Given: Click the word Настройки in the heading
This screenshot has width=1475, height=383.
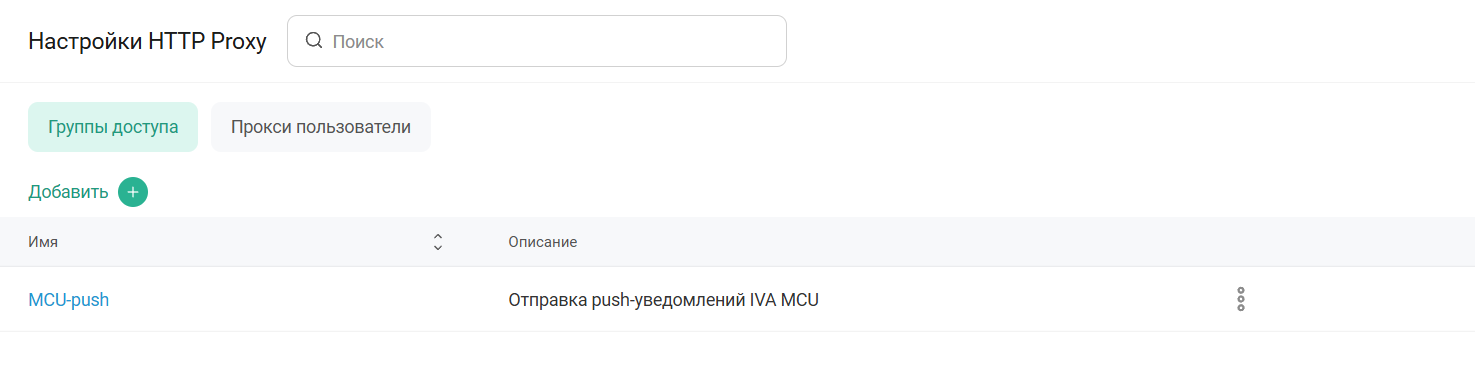Looking at the screenshot, I should 85,41.
